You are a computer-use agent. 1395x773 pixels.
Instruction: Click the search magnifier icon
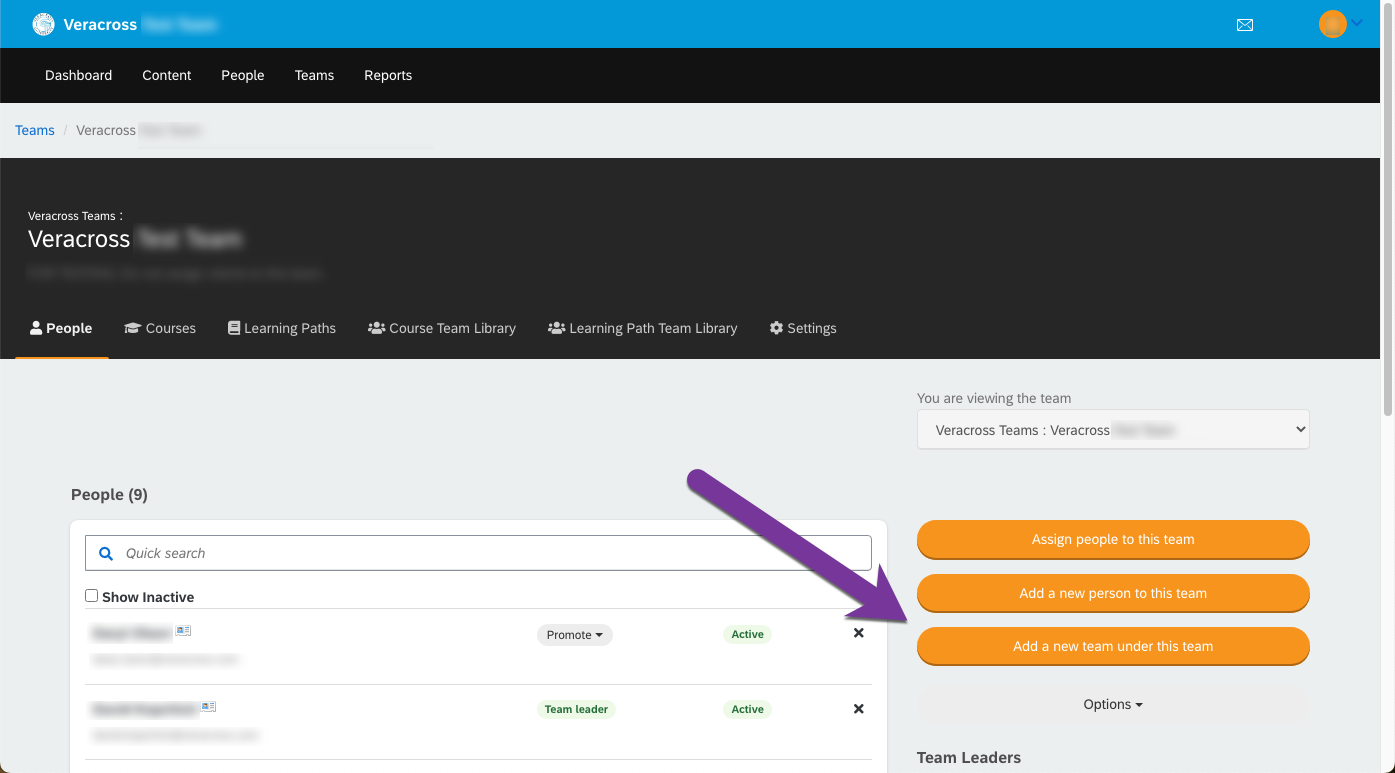pos(106,553)
